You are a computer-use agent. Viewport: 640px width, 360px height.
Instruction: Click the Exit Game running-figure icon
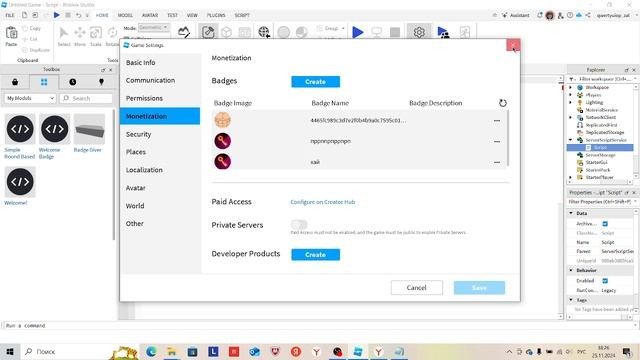coord(465,32)
